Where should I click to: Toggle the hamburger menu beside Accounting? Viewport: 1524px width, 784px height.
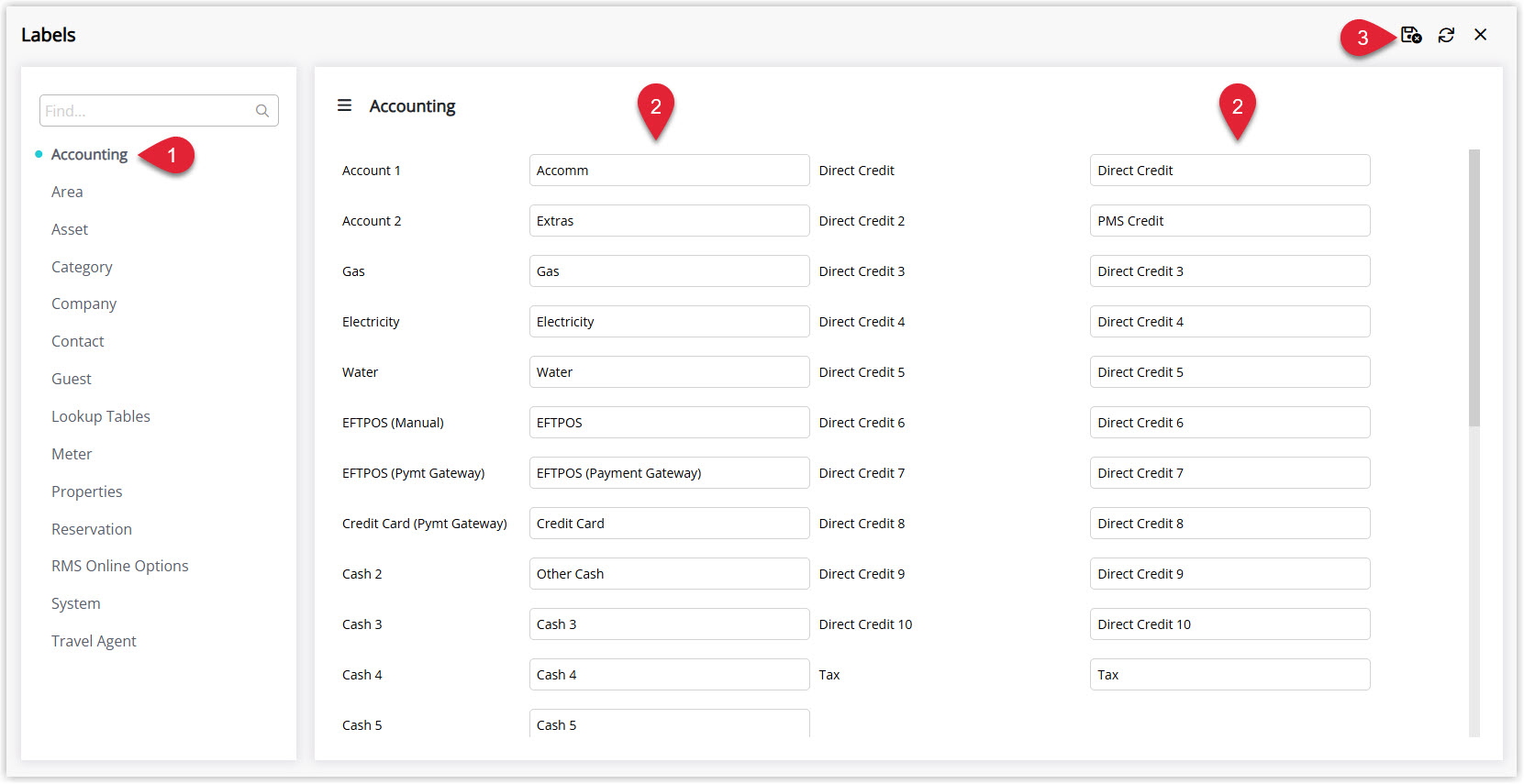(x=345, y=105)
